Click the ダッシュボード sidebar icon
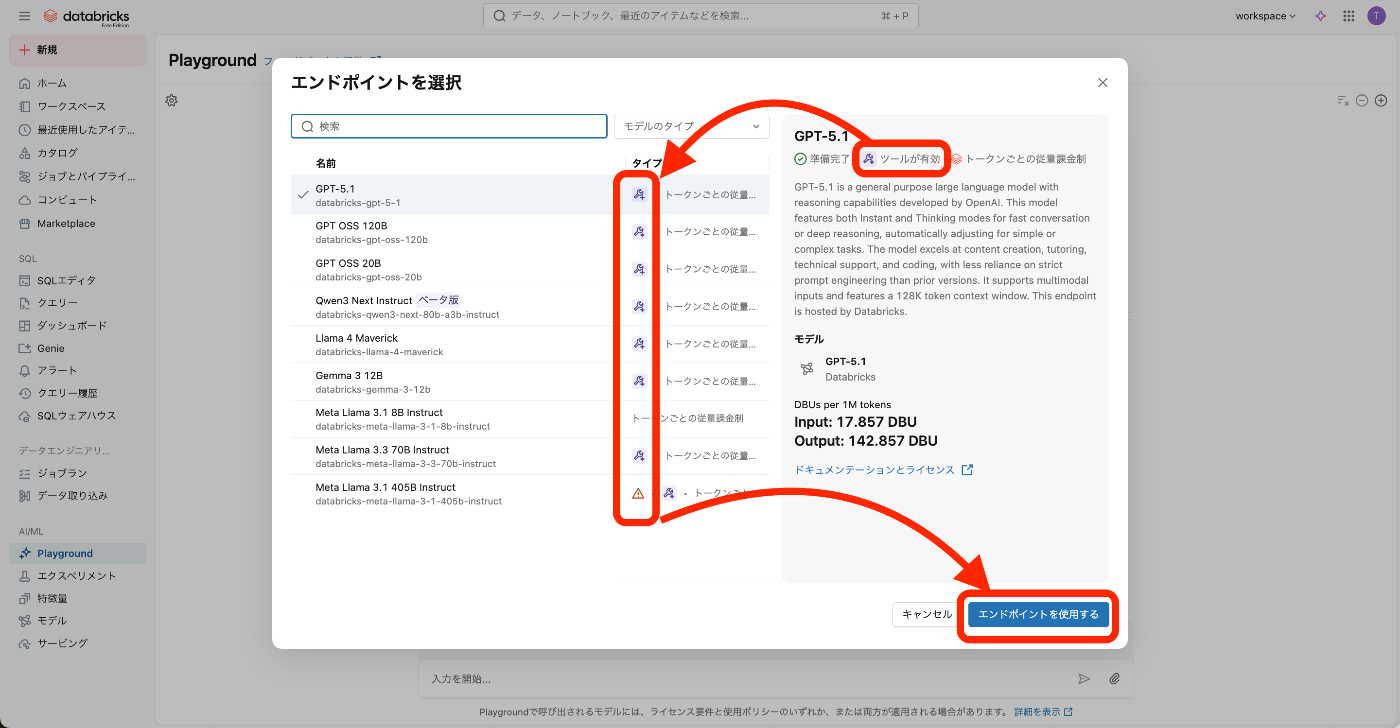The image size is (1400, 728). (x=25, y=326)
